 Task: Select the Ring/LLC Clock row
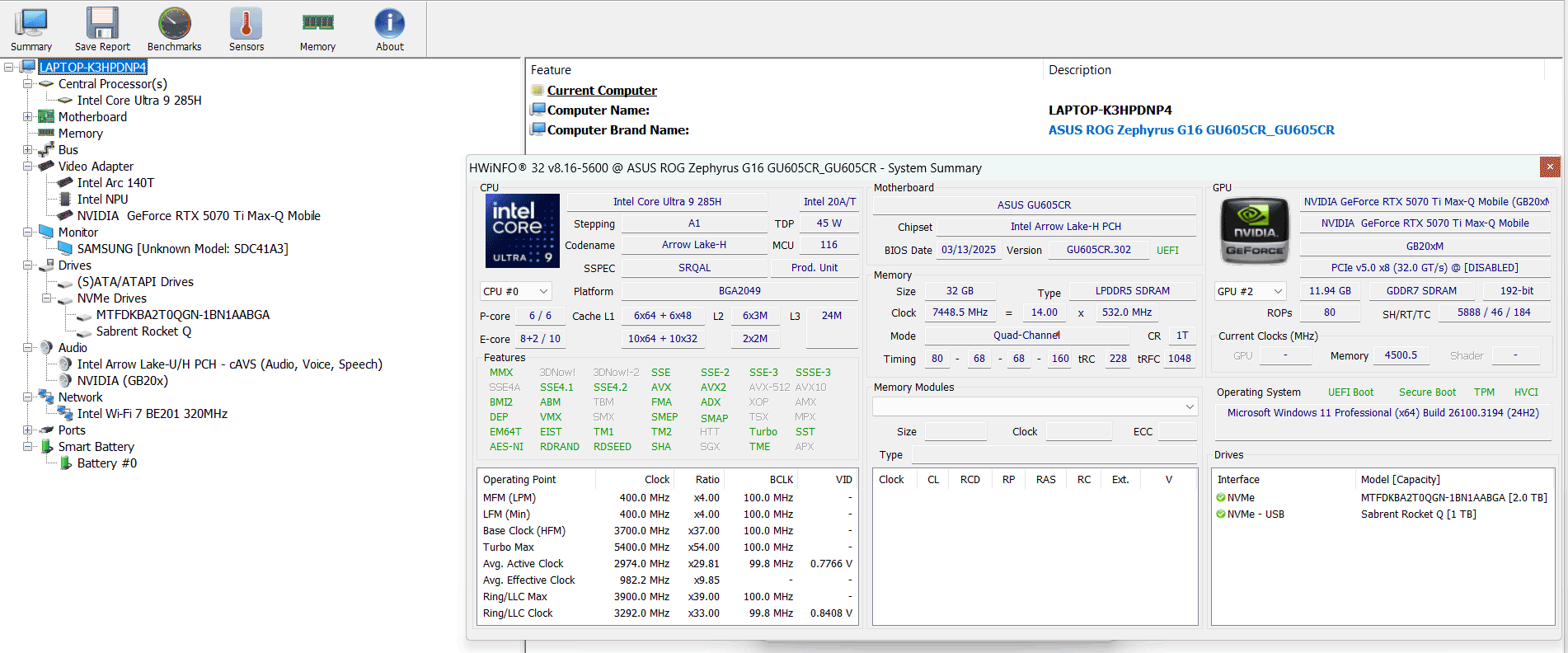pyautogui.click(x=668, y=613)
